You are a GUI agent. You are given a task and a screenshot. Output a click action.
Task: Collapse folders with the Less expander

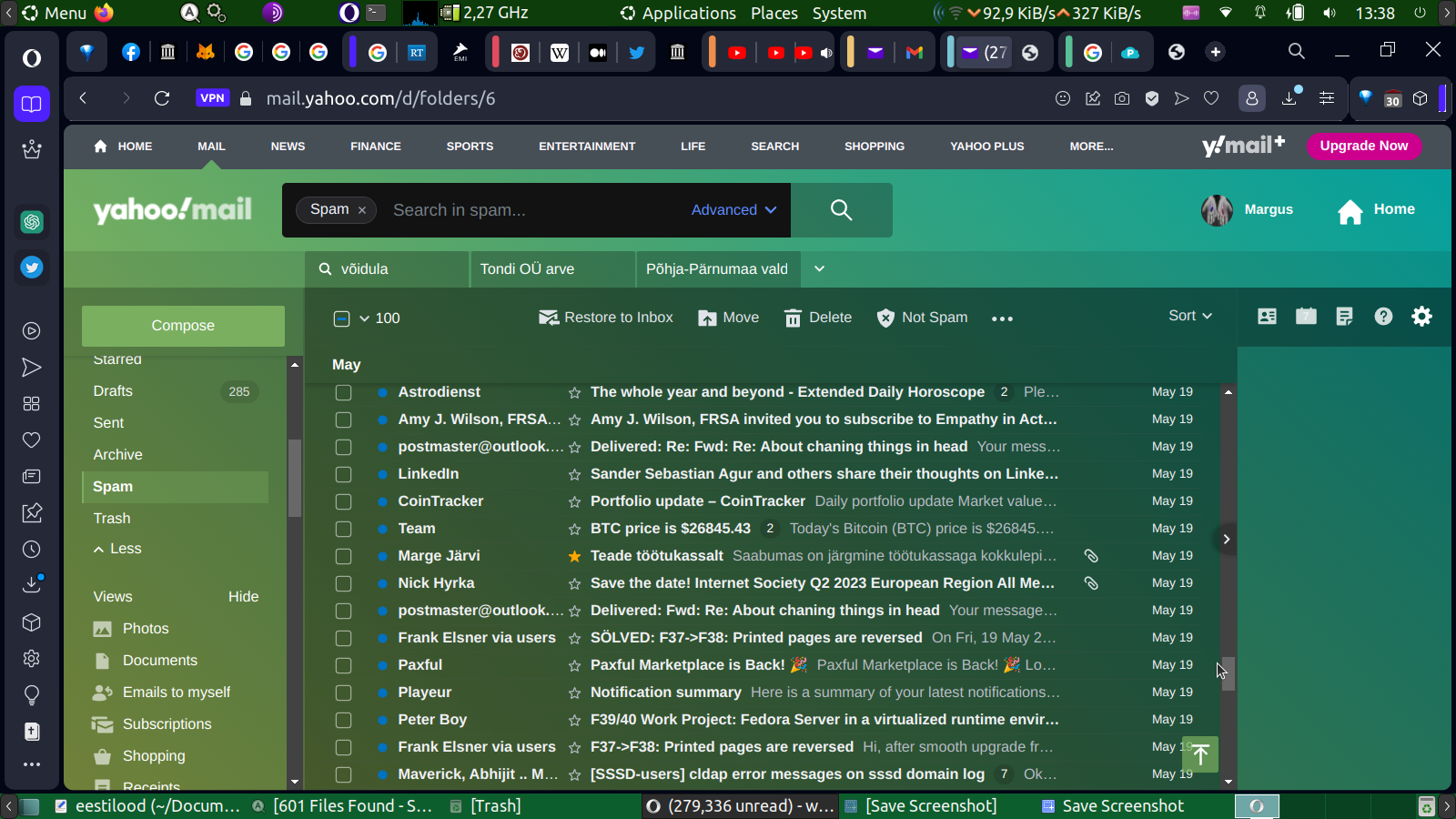pyautogui.click(x=117, y=549)
